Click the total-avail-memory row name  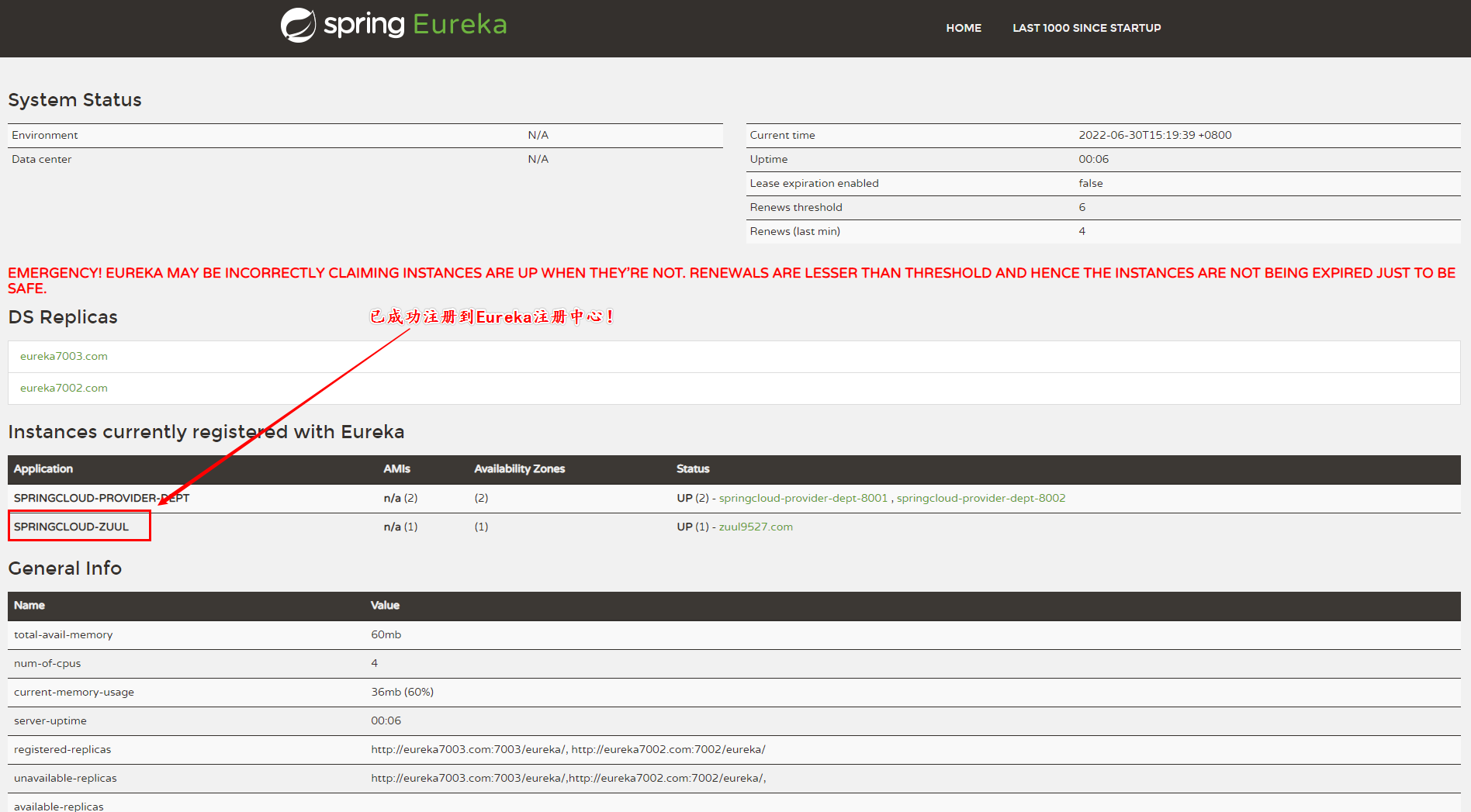64,634
